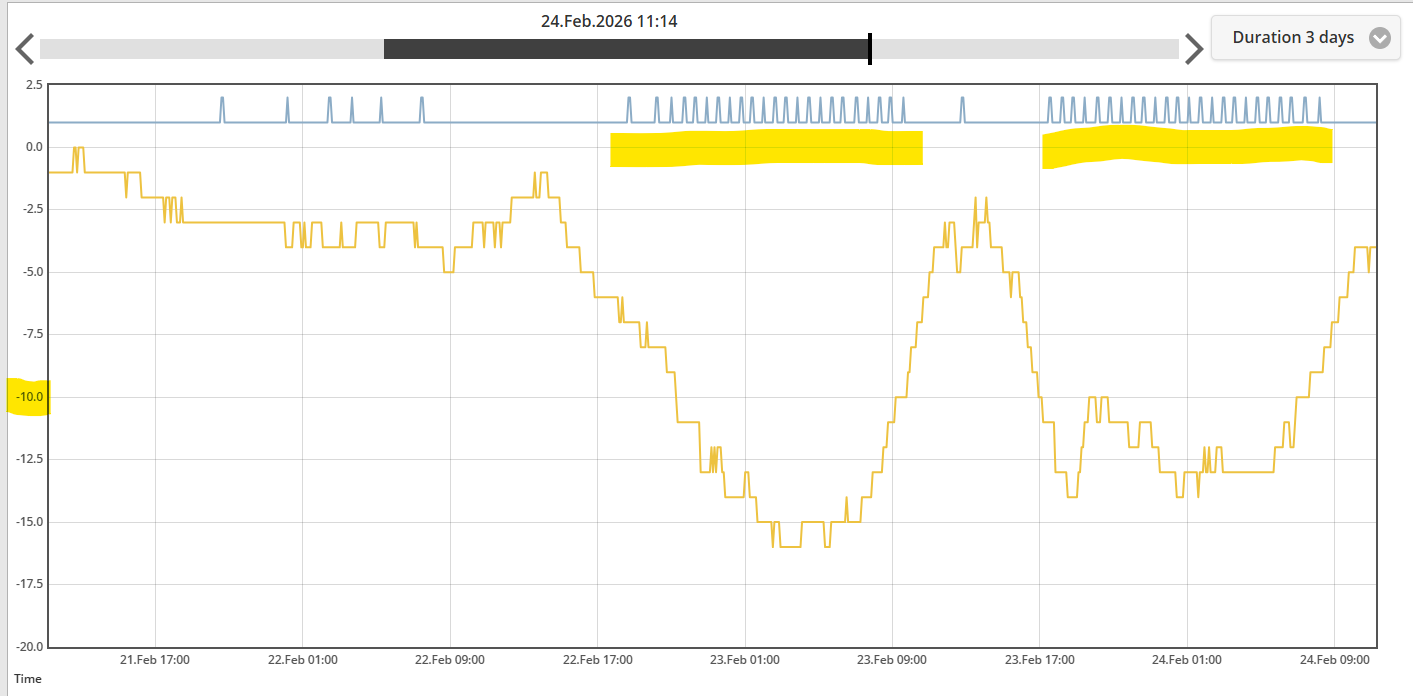Image resolution: width=1413 pixels, height=696 pixels.
Task: Click the round chevron icon beside Duration
Action: 1379,38
